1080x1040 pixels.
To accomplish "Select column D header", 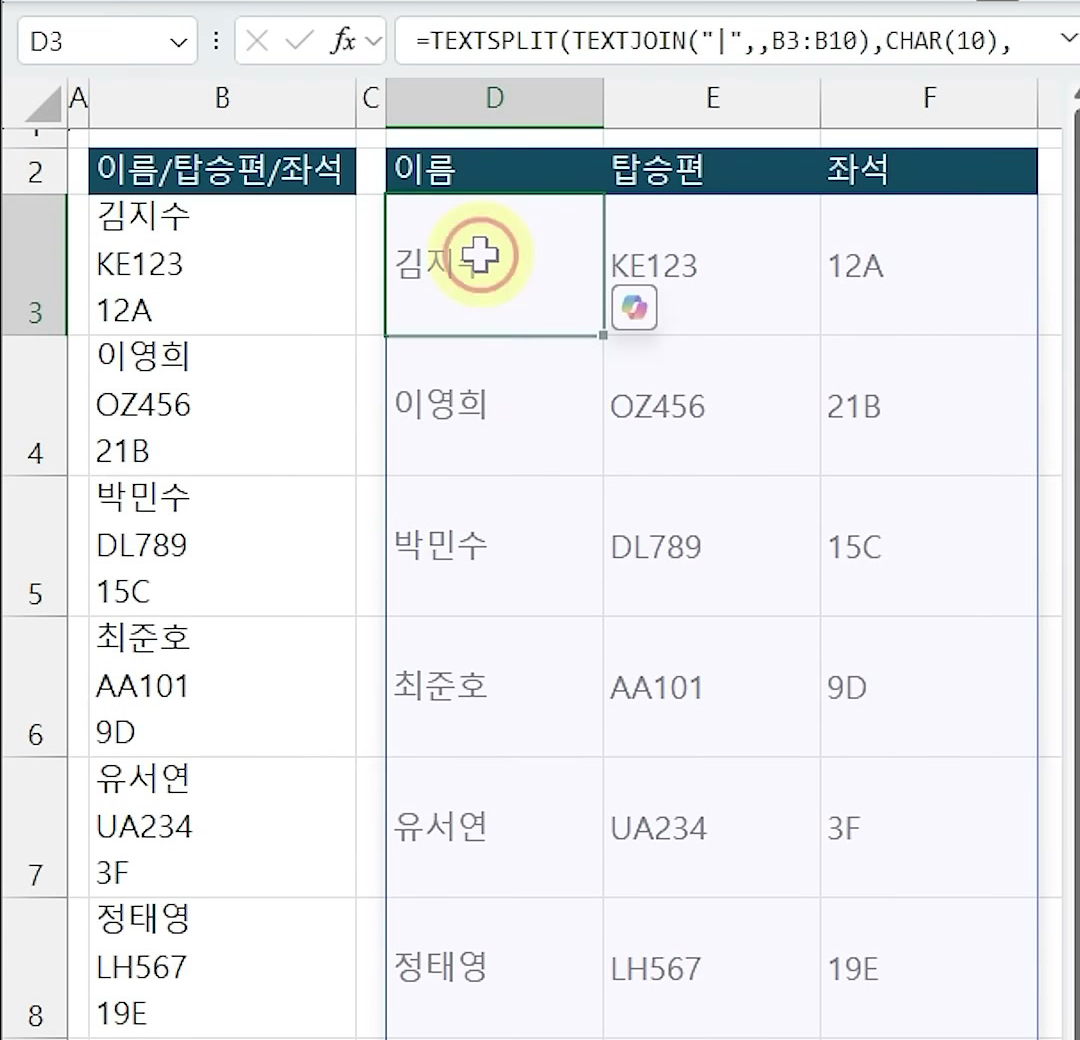I will [x=495, y=98].
